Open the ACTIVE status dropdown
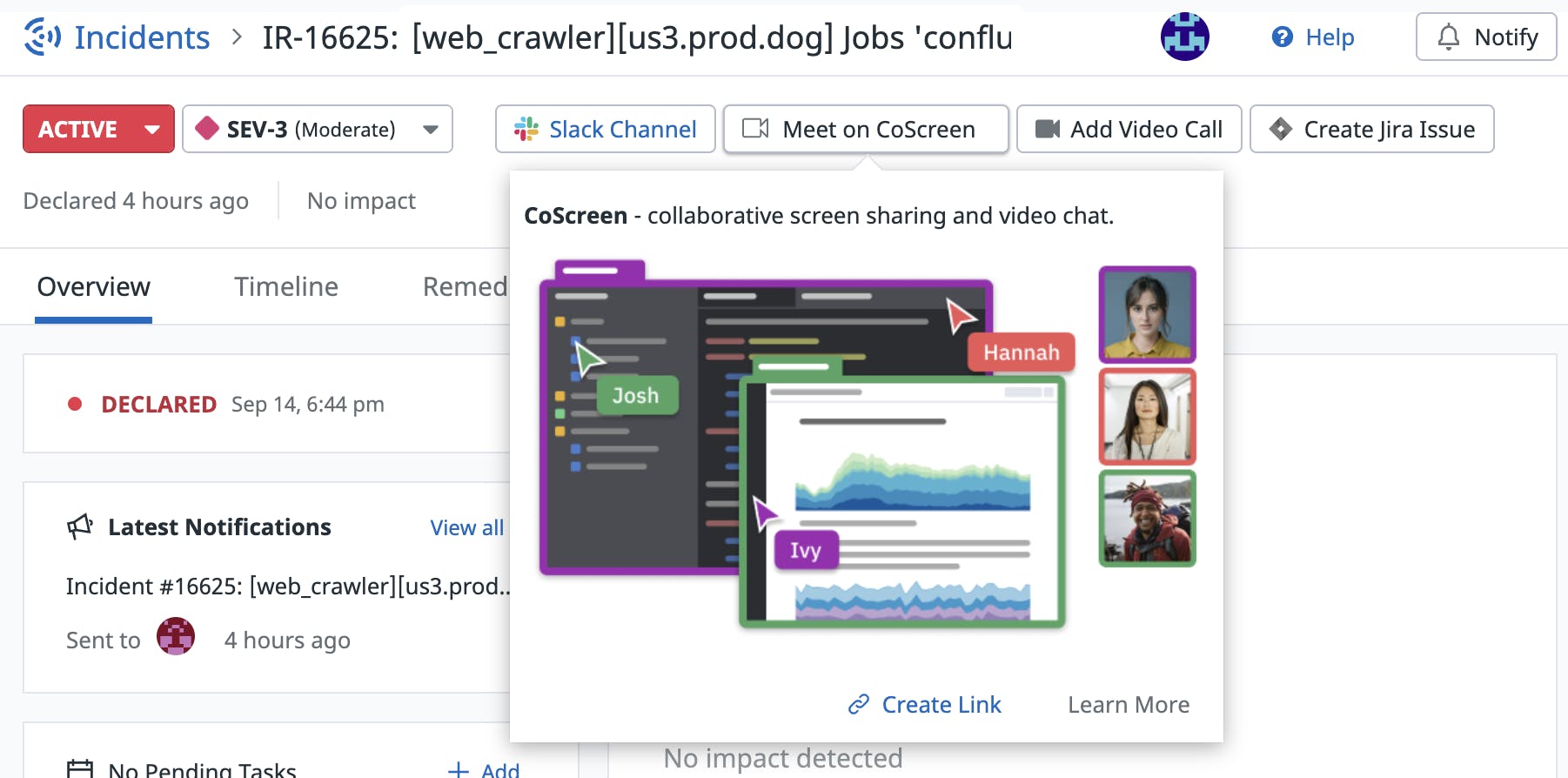 [98, 129]
